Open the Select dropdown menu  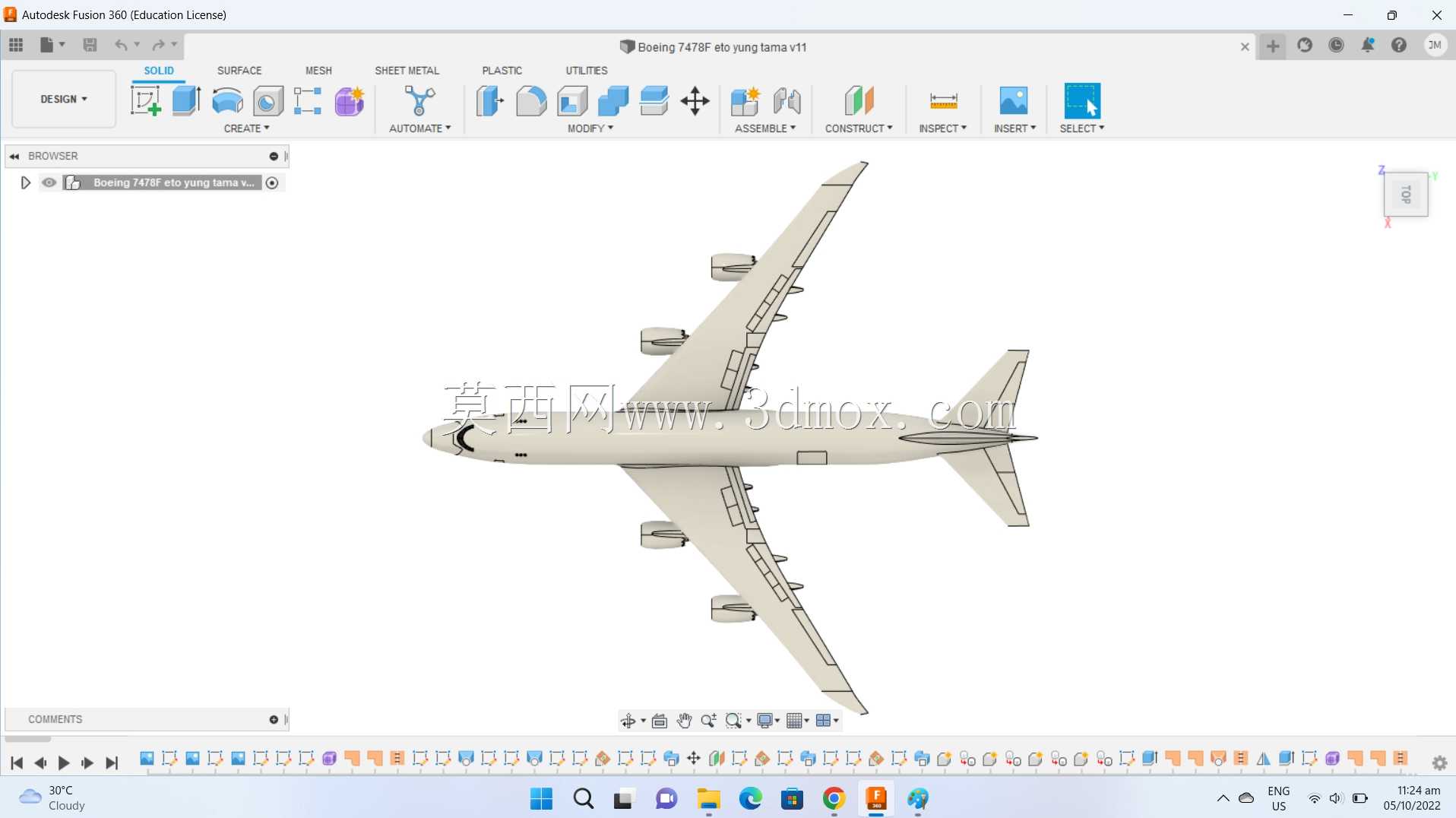coord(1082,128)
